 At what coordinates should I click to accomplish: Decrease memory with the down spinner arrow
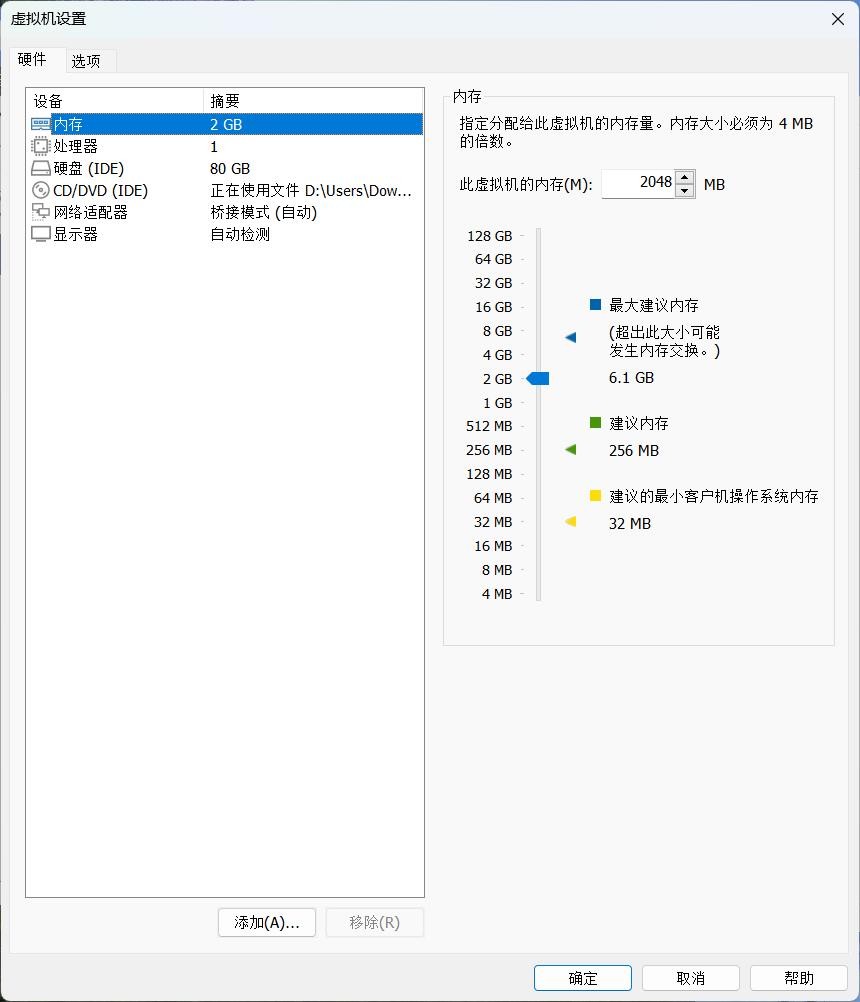pos(684,191)
